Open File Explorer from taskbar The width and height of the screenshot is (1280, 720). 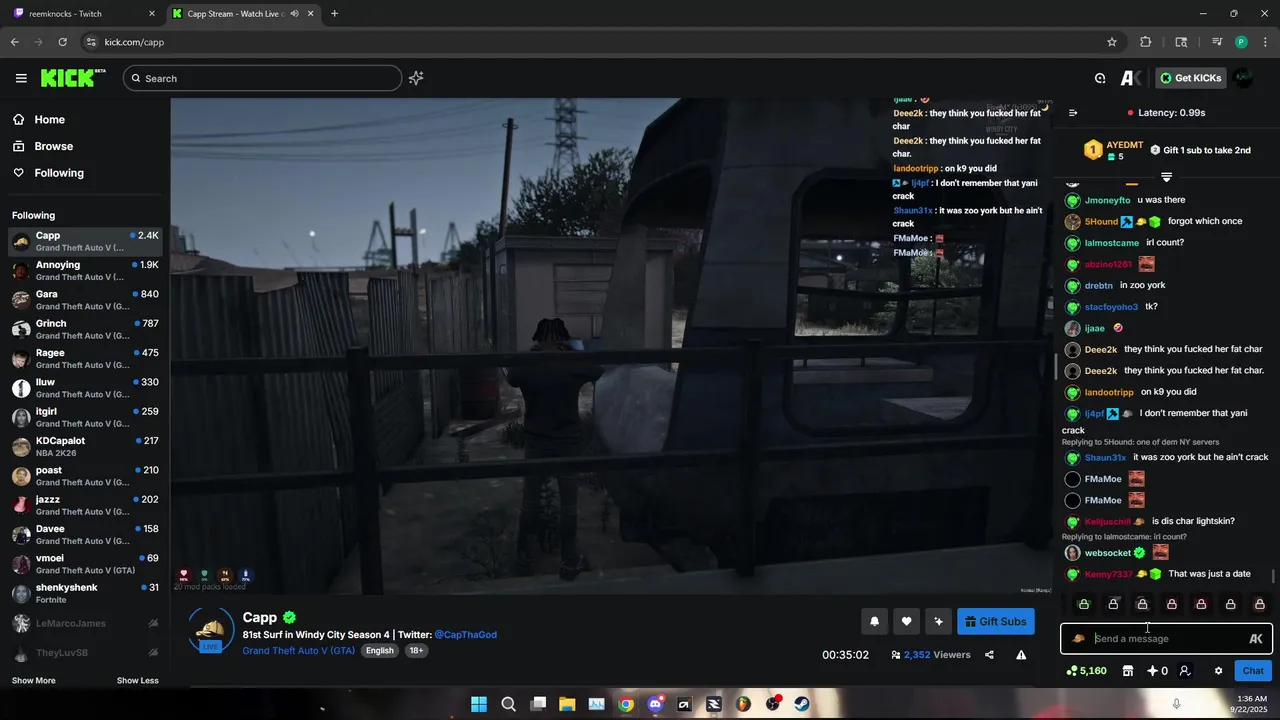[x=567, y=704]
